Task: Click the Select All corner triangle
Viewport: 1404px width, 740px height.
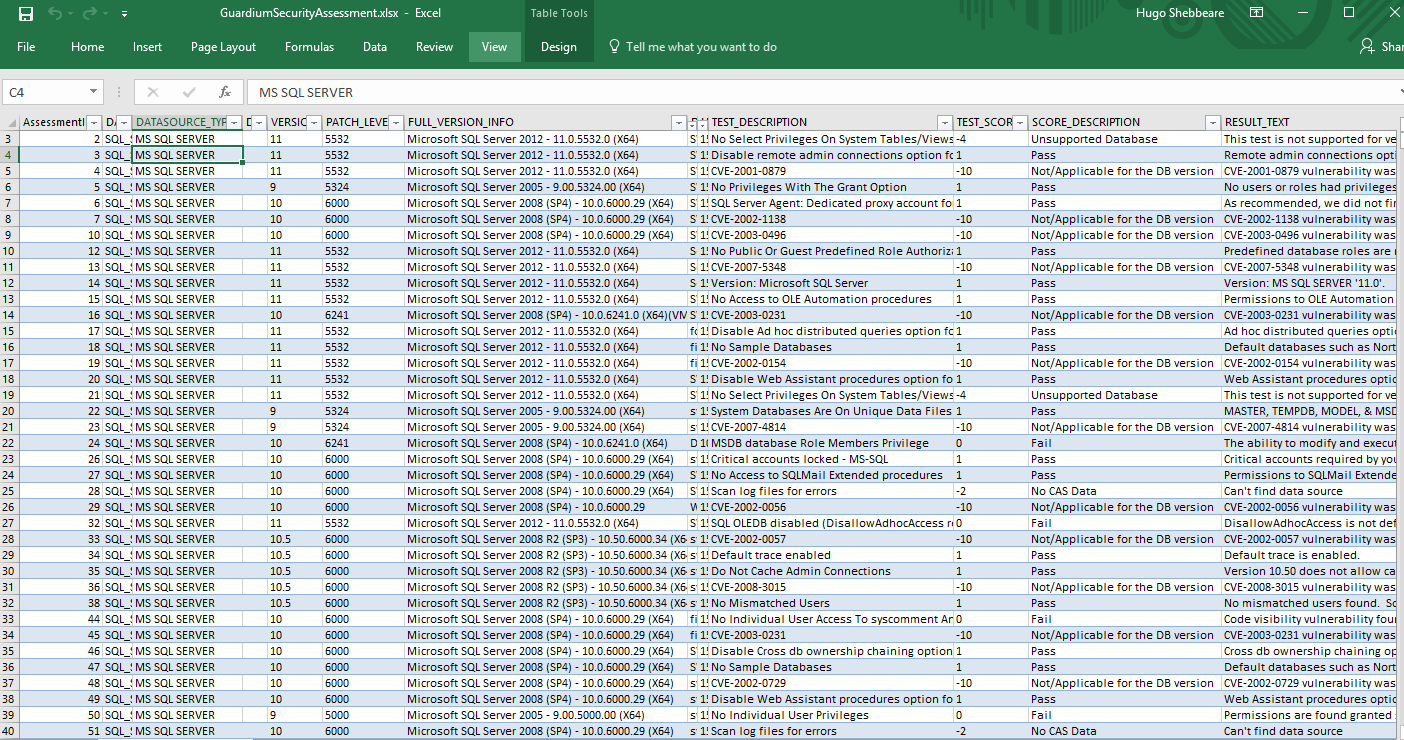Action: point(10,122)
